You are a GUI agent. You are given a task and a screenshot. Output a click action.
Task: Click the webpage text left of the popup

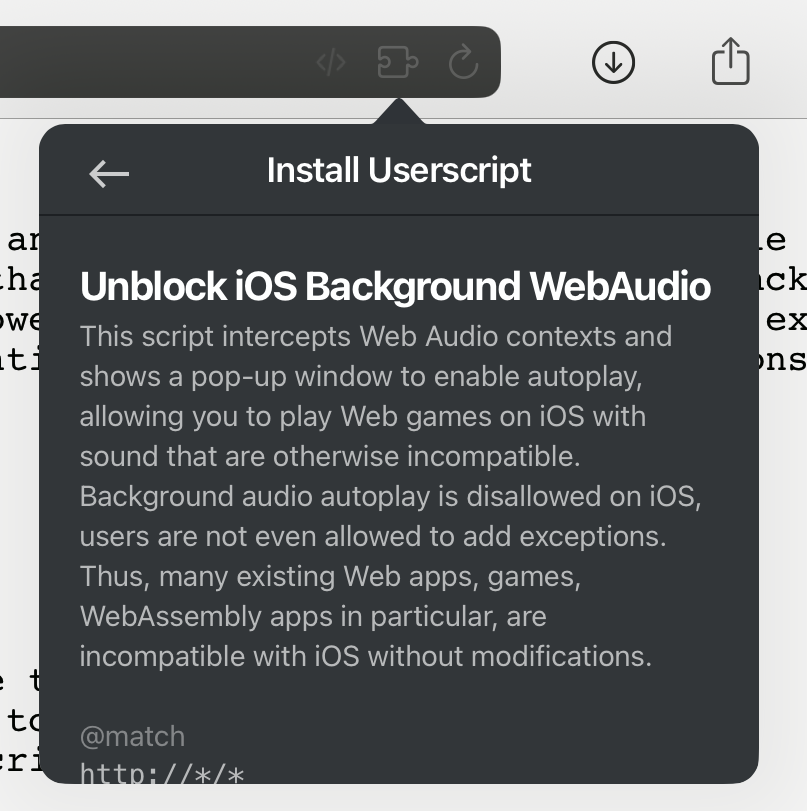(20, 300)
